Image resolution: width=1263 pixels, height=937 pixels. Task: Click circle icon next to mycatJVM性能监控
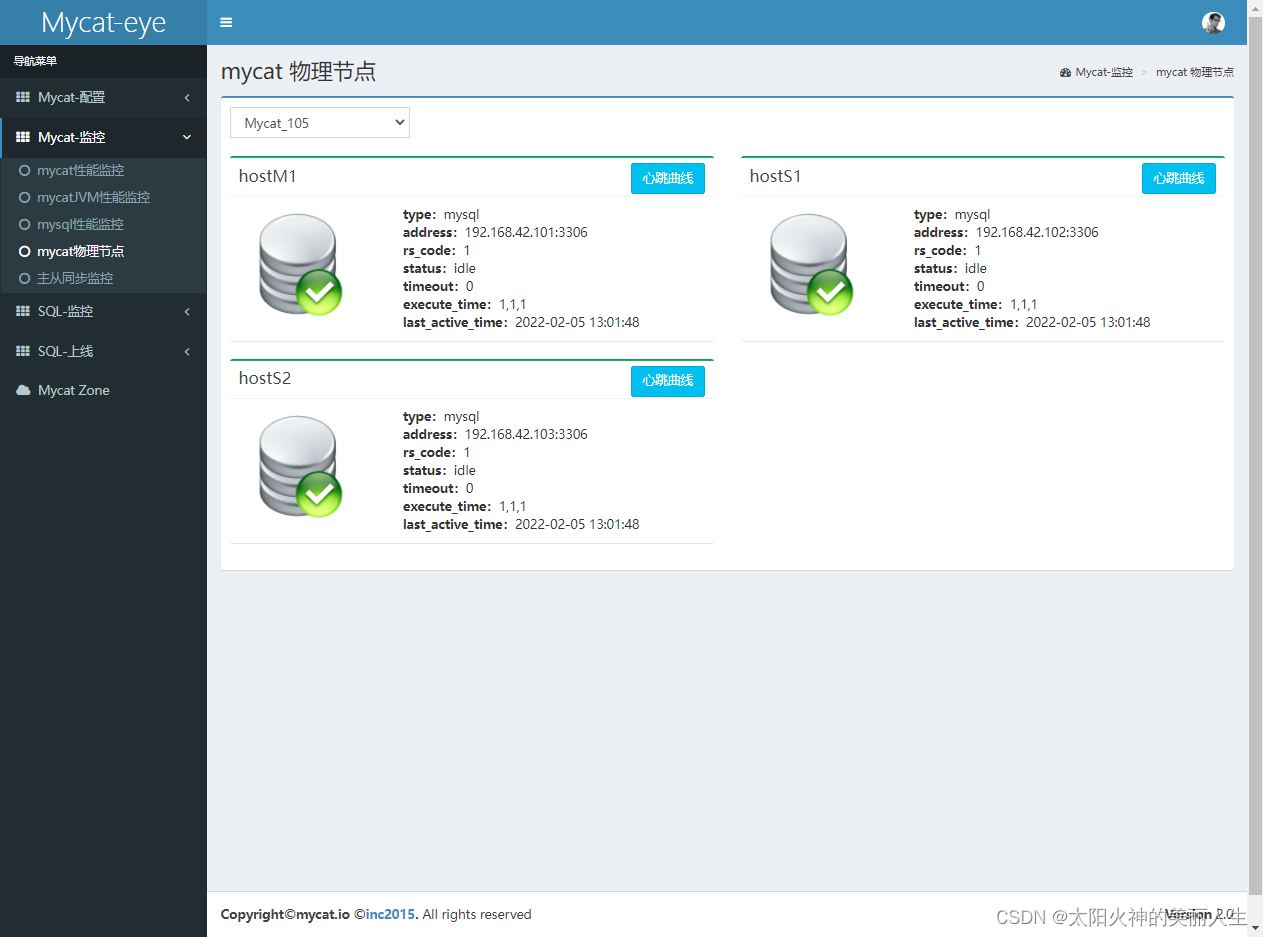pyautogui.click(x=25, y=198)
